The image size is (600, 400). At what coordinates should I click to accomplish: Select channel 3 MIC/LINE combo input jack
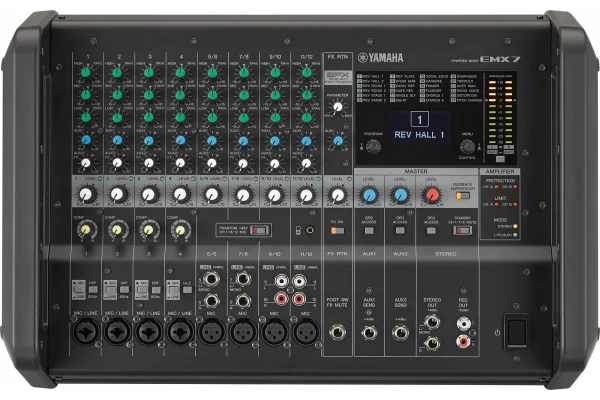point(149,331)
